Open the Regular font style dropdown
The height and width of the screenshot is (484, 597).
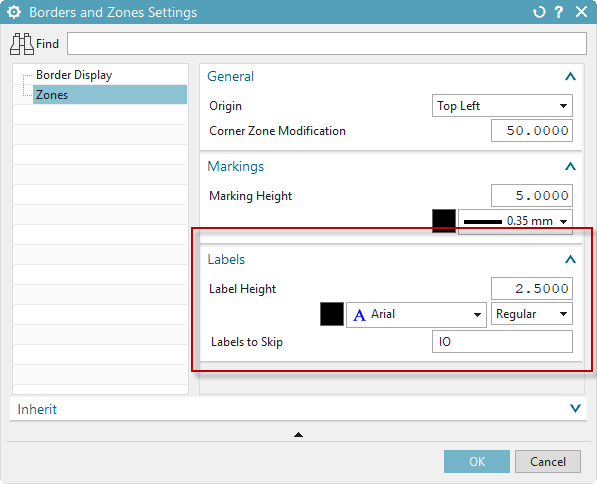pyautogui.click(x=532, y=314)
